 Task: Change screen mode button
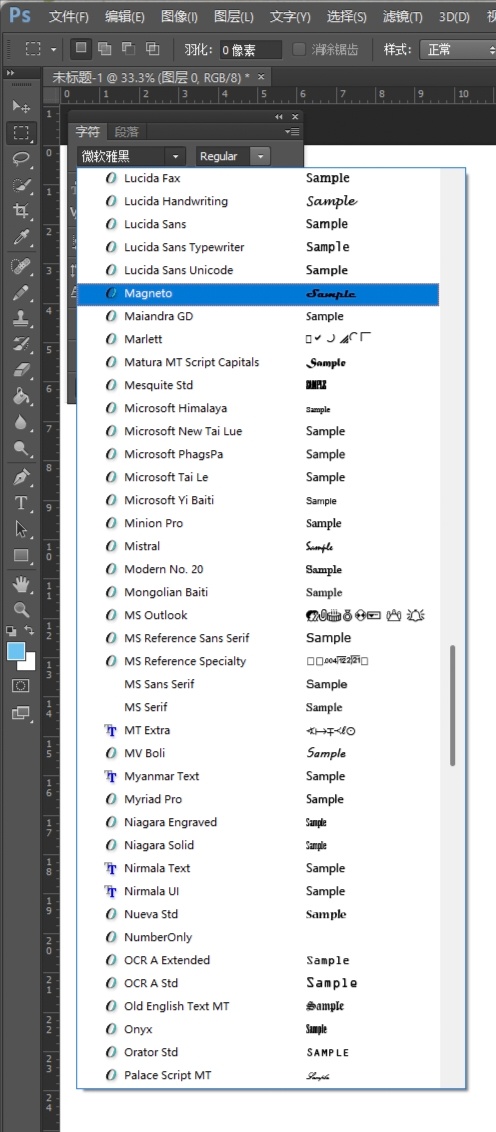coord(21,713)
